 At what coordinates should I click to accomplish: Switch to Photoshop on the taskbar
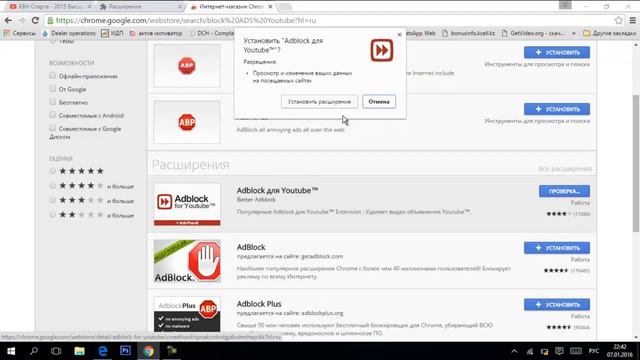coord(125,351)
